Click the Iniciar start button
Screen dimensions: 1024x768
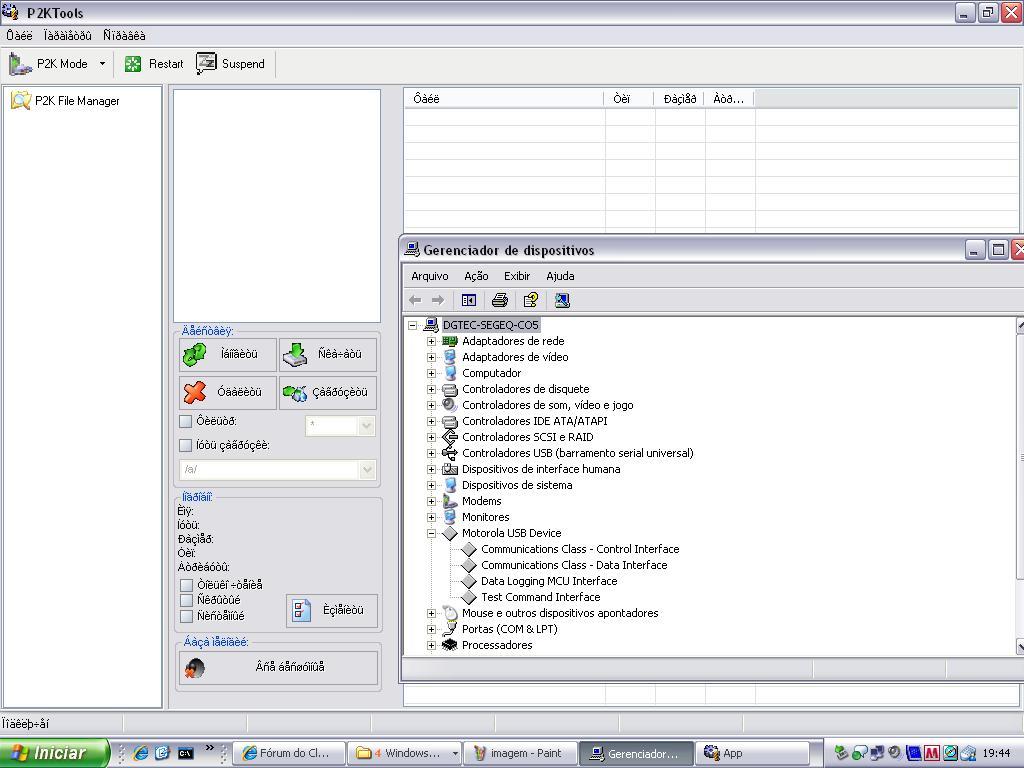(54, 753)
